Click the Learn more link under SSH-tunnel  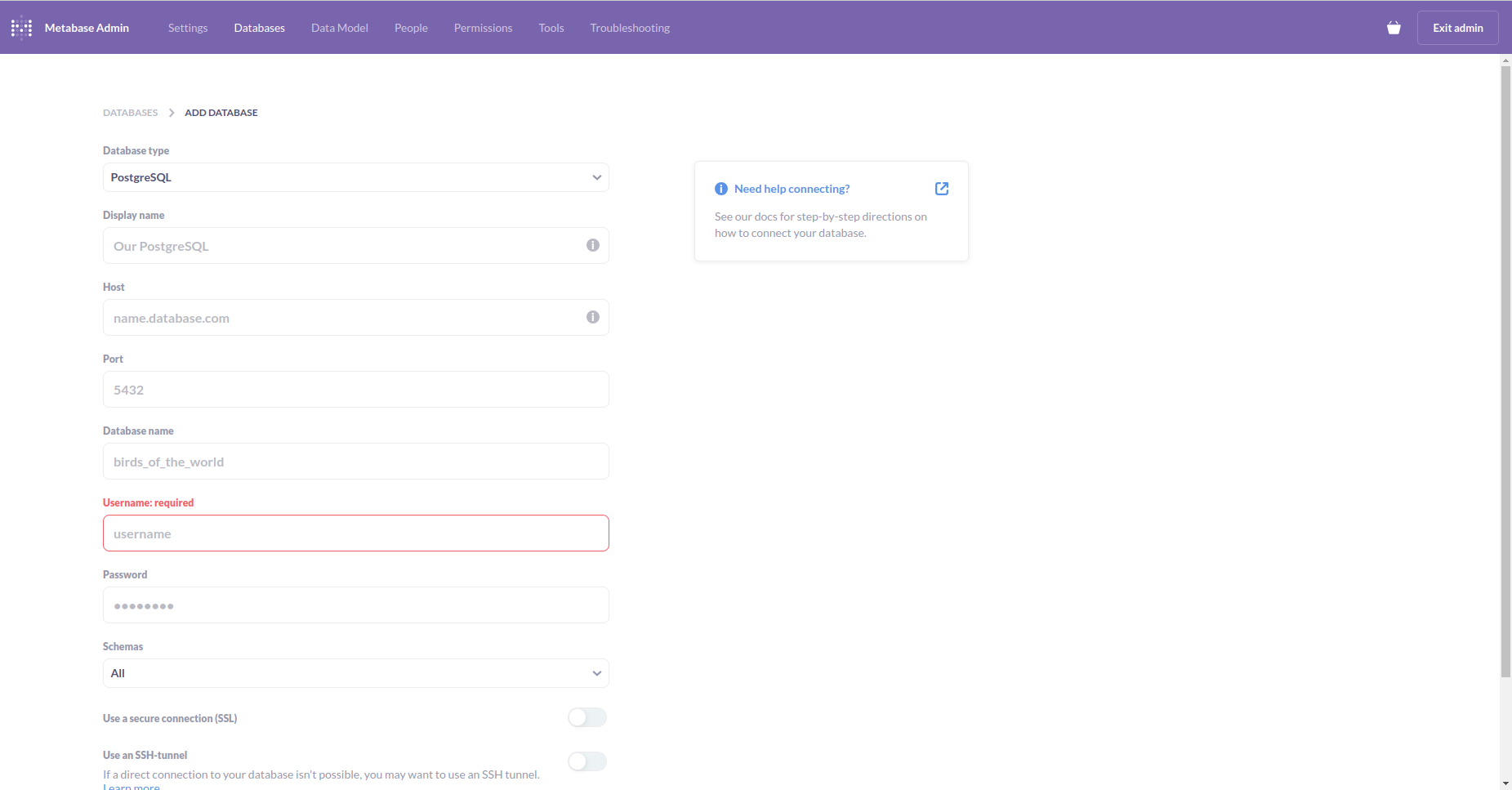(x=131, y=785)
